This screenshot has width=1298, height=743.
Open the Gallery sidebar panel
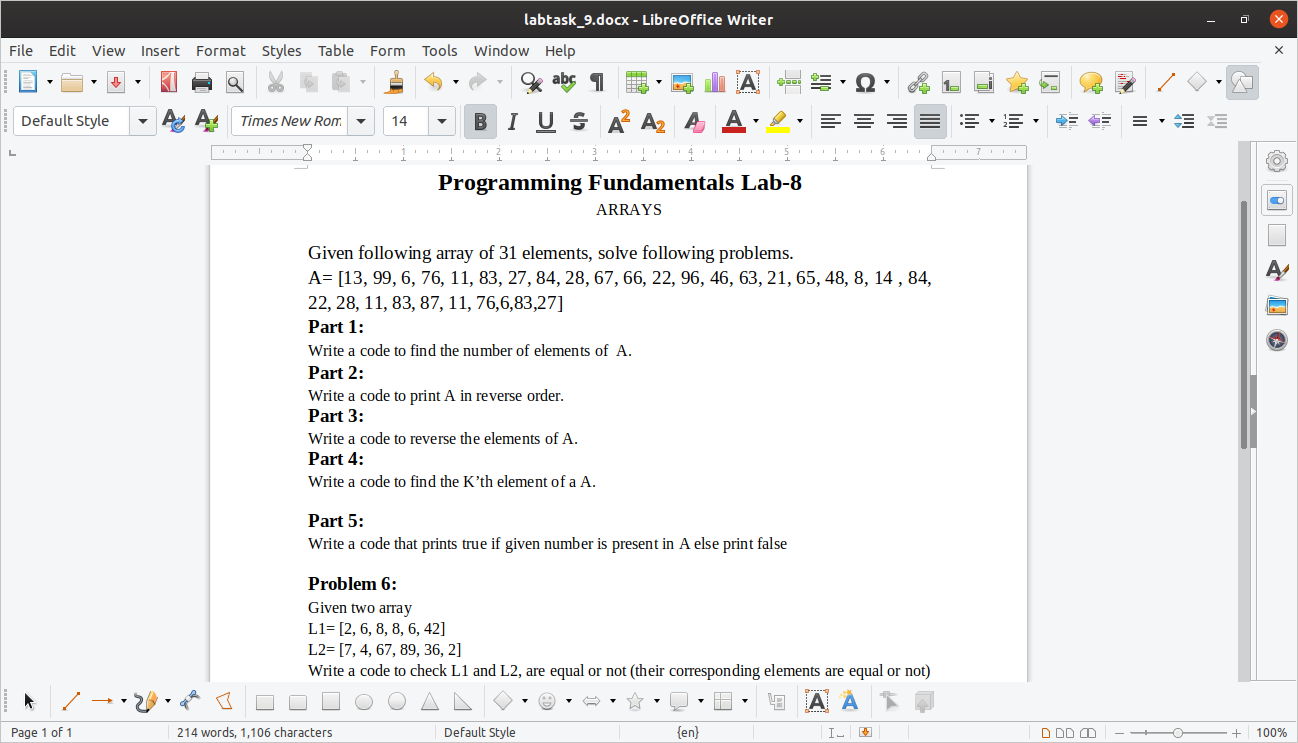pyautogui.click(x=1277, y=305)
